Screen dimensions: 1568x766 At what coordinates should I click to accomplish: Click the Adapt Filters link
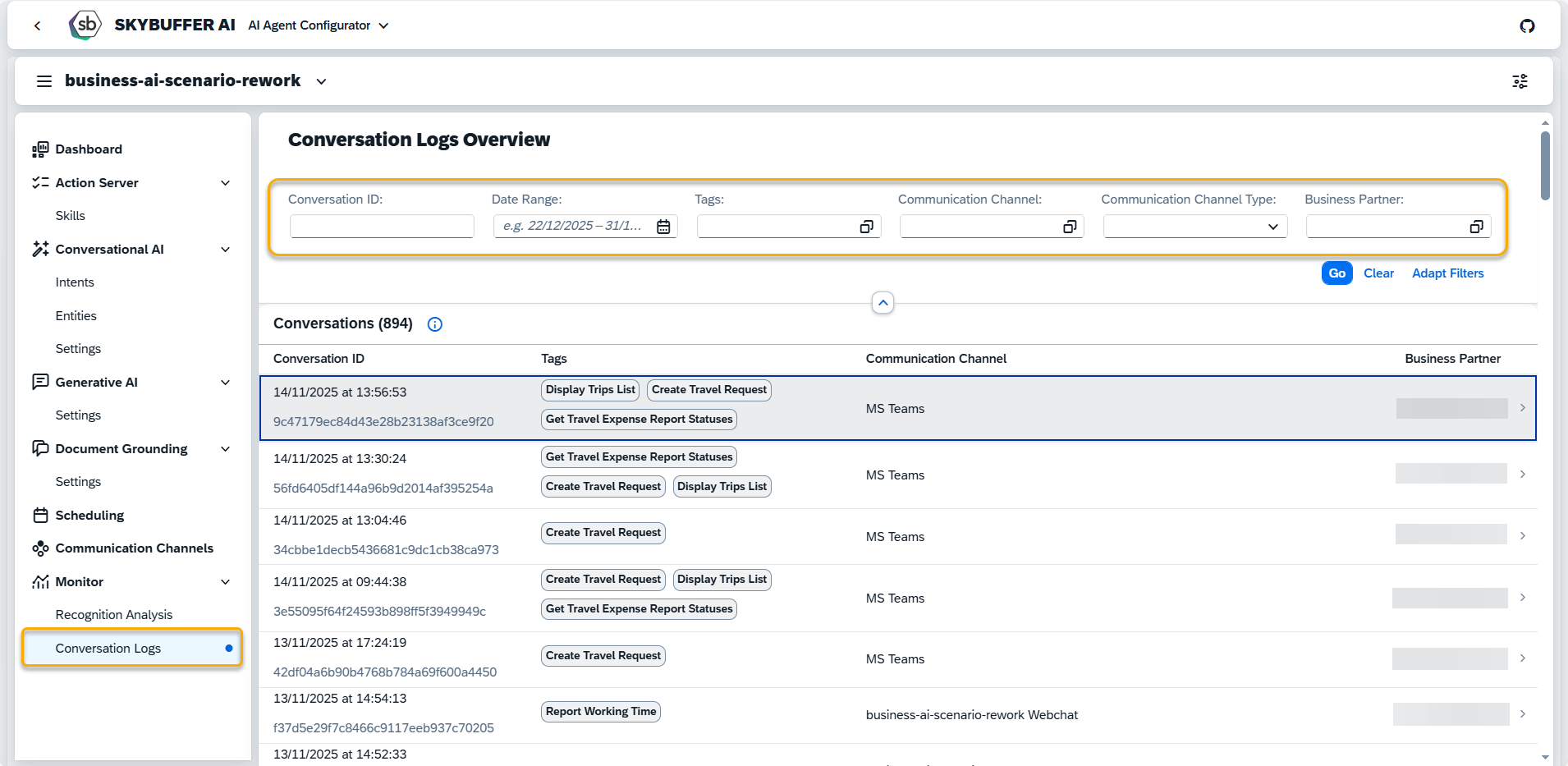click(x=1447, y=273)
